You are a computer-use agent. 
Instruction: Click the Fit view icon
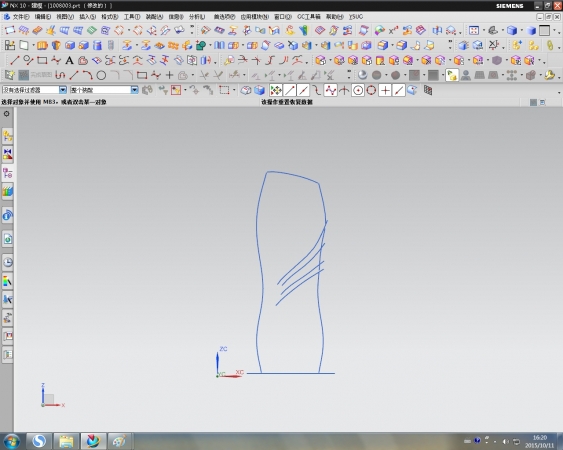(474, 31)
